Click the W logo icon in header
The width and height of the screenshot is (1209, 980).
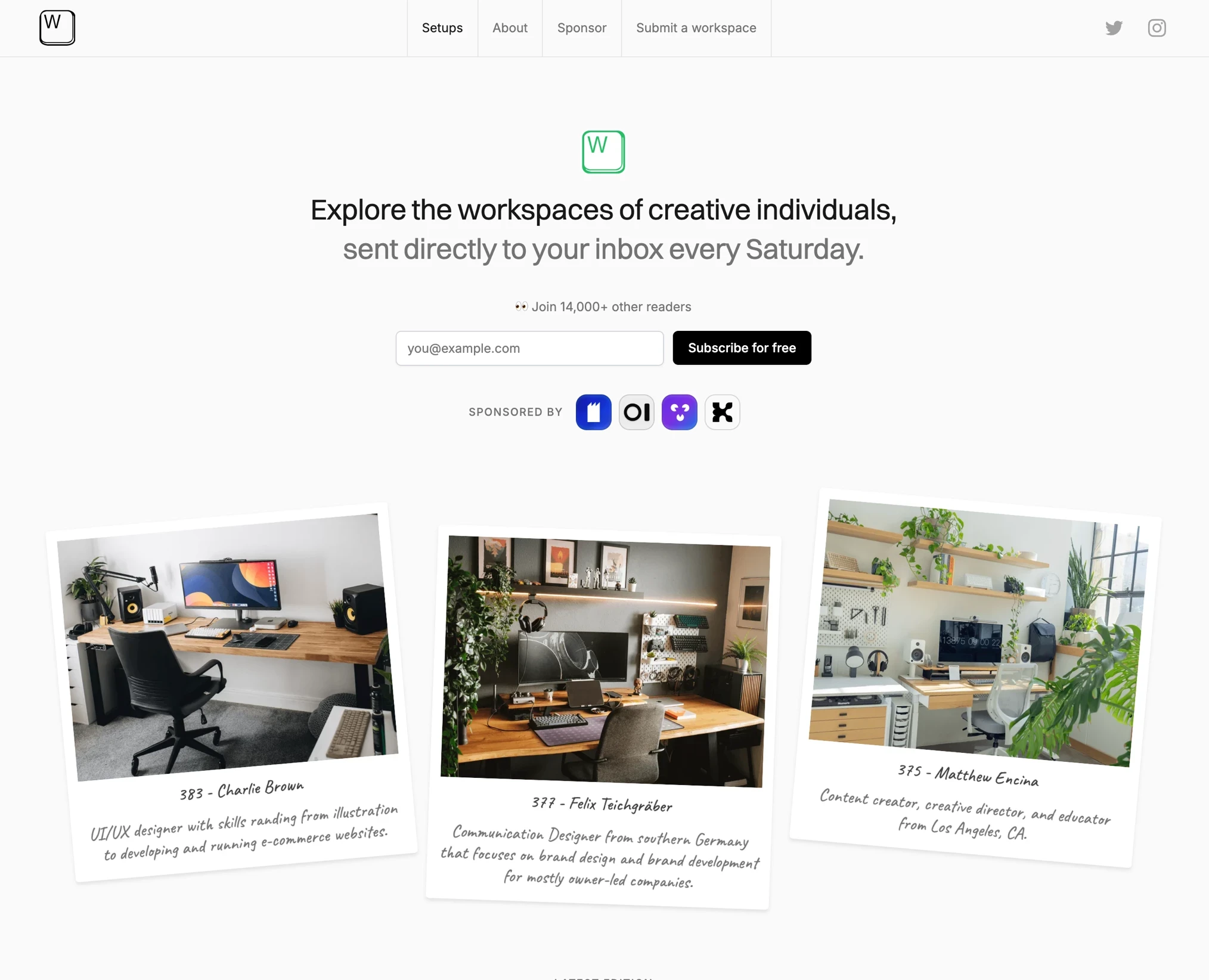pyautogui.click(x=56, y=28)
